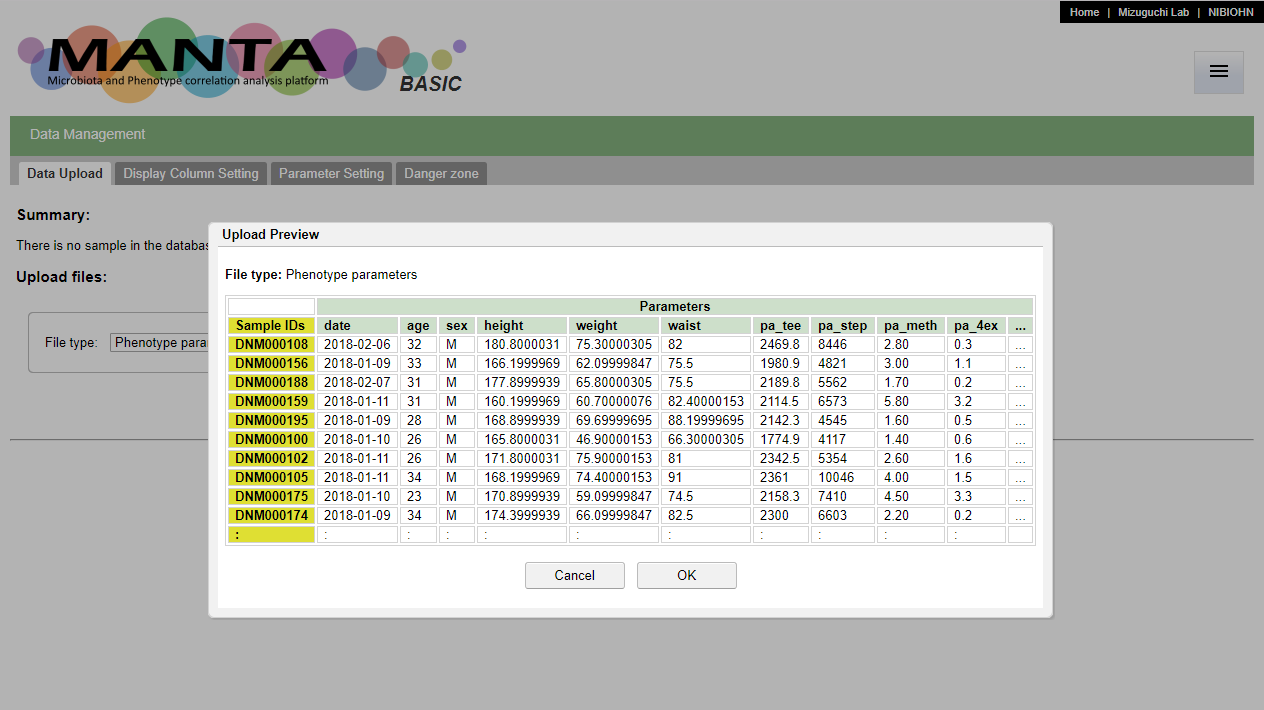The height and width of the screenshot is (710, 1264).
Task: Select the pa_4ex column header
Action: click(977, 325)
